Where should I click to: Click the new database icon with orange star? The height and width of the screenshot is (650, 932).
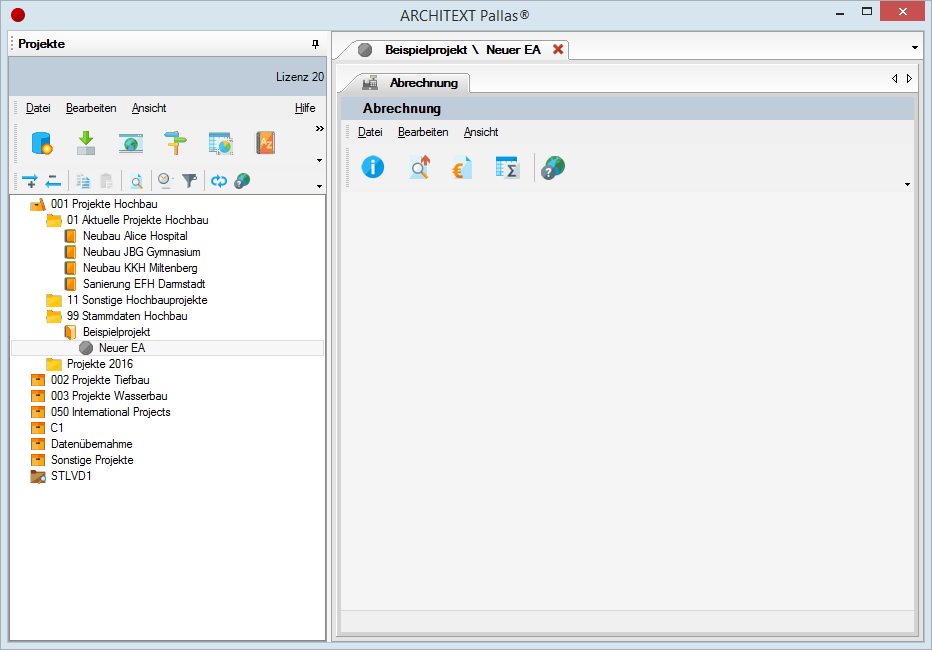(42, 143)
